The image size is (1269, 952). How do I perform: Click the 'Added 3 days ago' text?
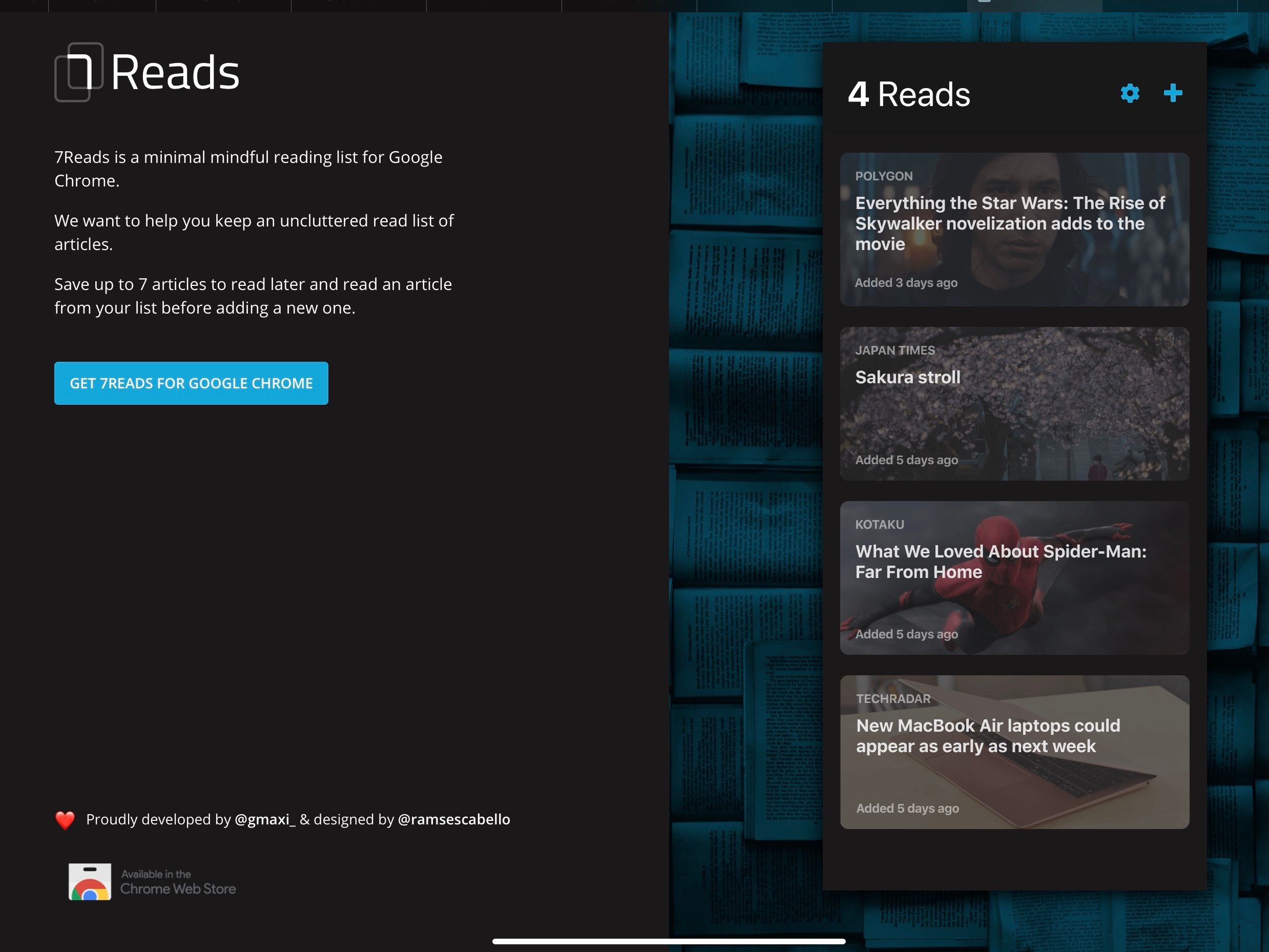click(x=906, y=282)
